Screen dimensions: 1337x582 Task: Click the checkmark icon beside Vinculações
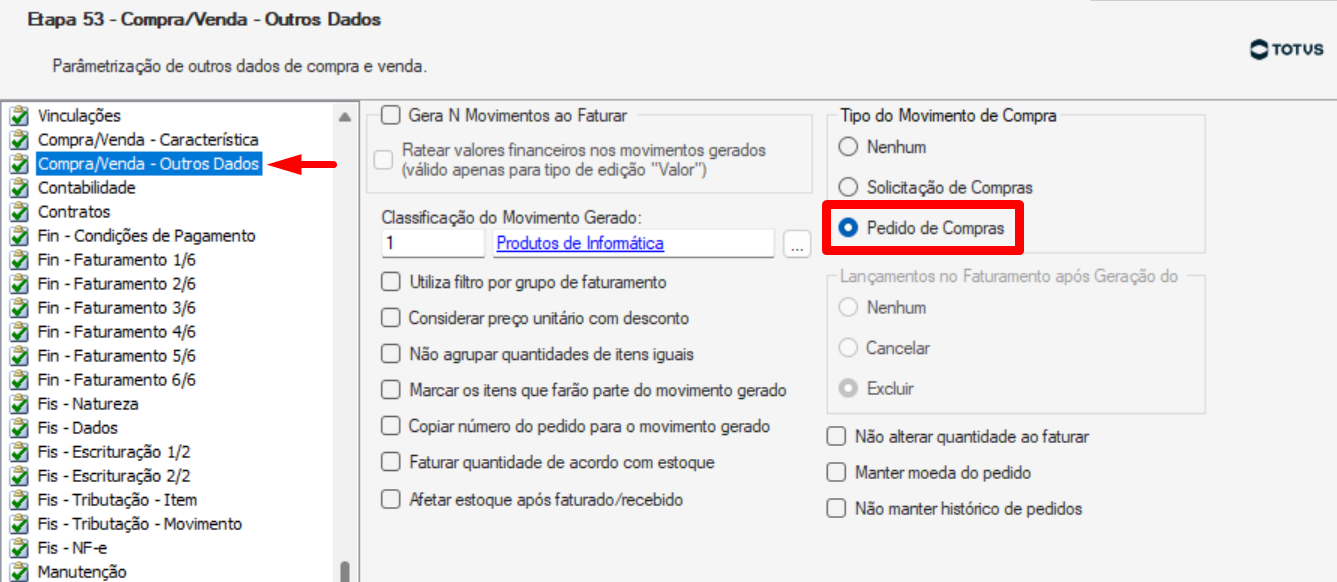pyautogui.click(x=19, y=116)
